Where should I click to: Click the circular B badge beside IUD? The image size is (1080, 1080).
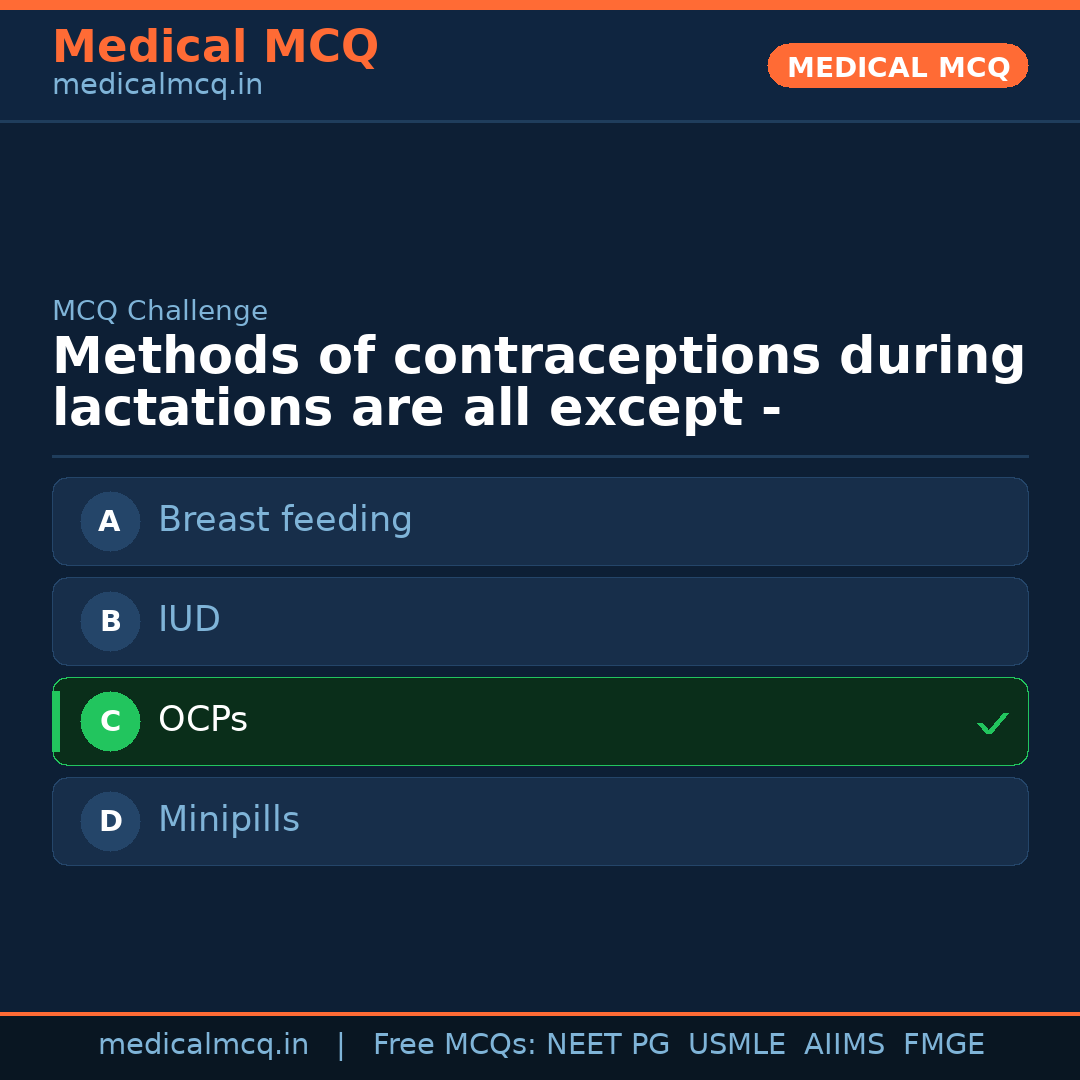110,621
